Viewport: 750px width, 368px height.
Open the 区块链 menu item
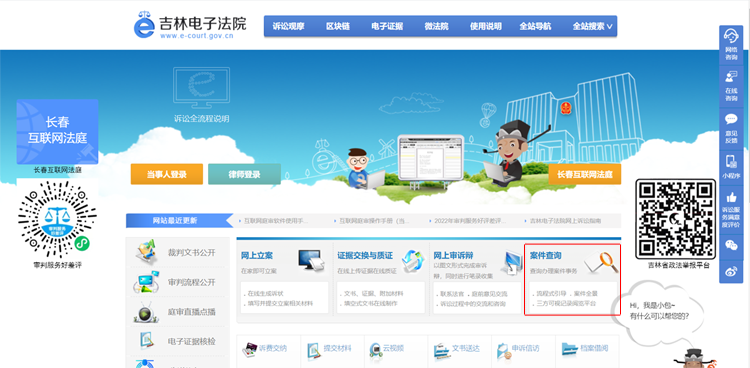(338, 26)
